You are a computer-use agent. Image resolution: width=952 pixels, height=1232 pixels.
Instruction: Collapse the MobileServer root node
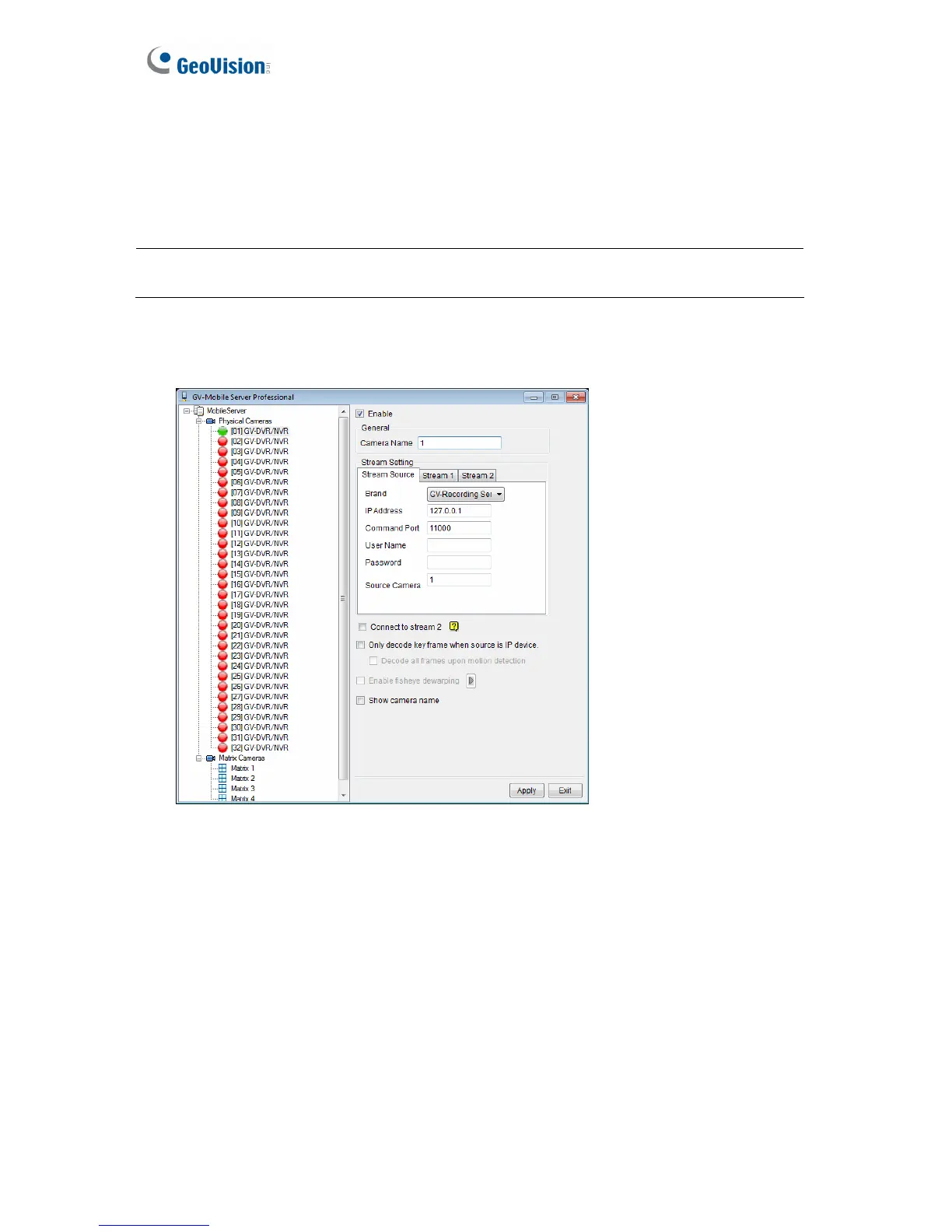click(187, 411)
